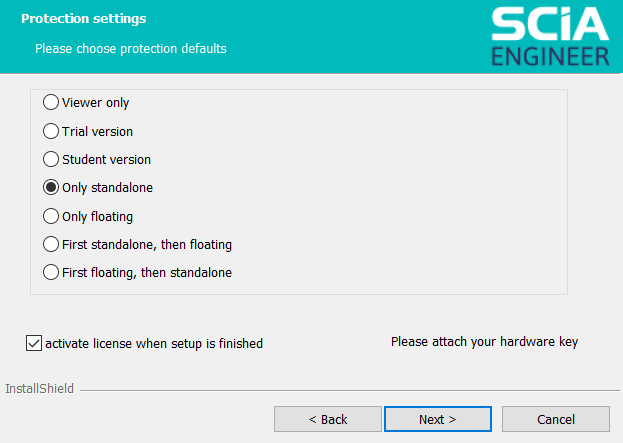Click the 'First floating, then standalone' label text

[147, 273]
